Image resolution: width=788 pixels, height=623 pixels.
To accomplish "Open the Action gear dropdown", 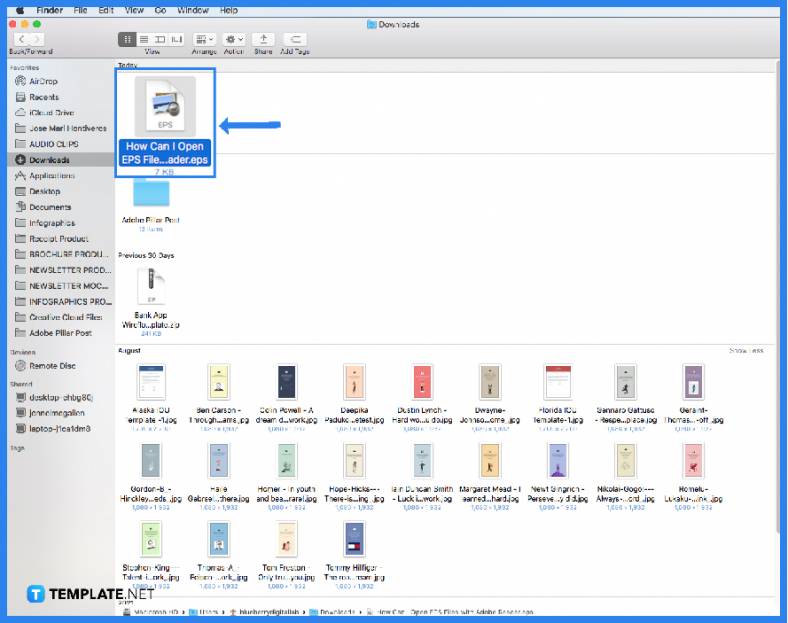I will [x=234, y=39].
